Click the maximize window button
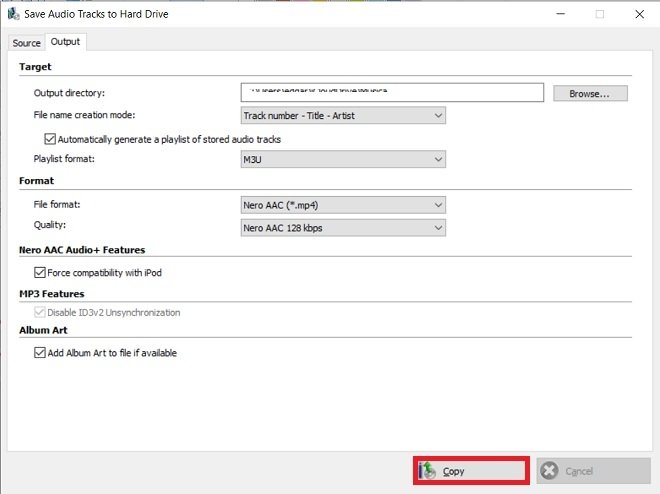660x494 pixels. [x=600, y=14]
